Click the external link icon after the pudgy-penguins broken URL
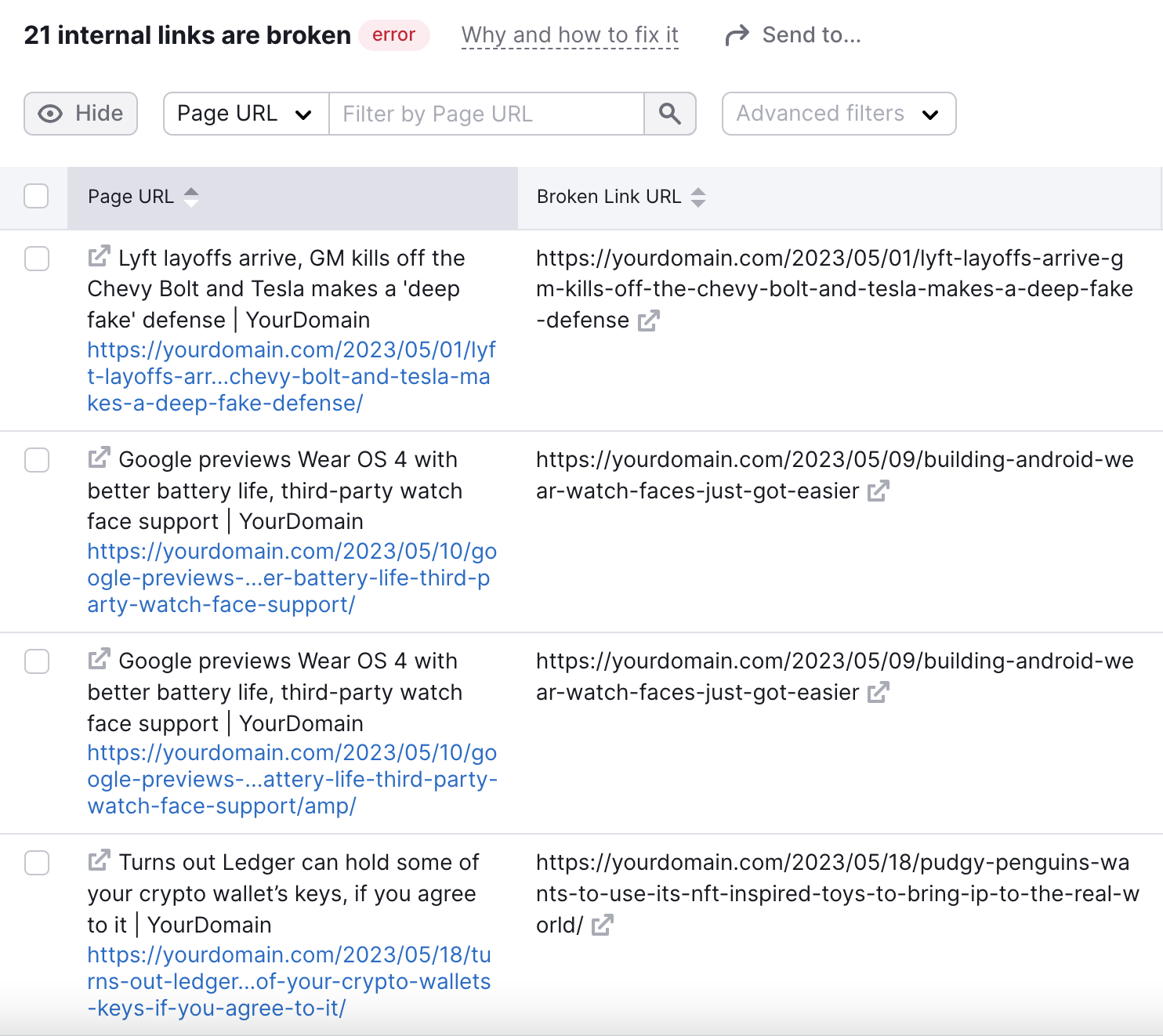Screen dimensions: 1163x1036 coord(602,925)
